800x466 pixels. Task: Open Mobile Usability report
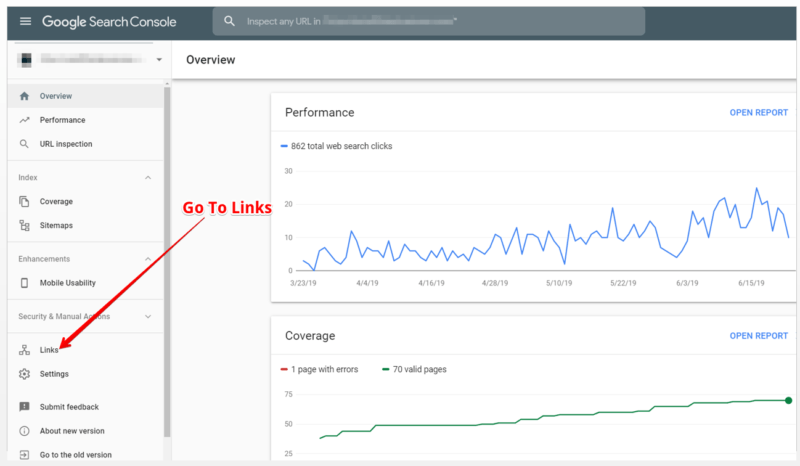[86, 283]
